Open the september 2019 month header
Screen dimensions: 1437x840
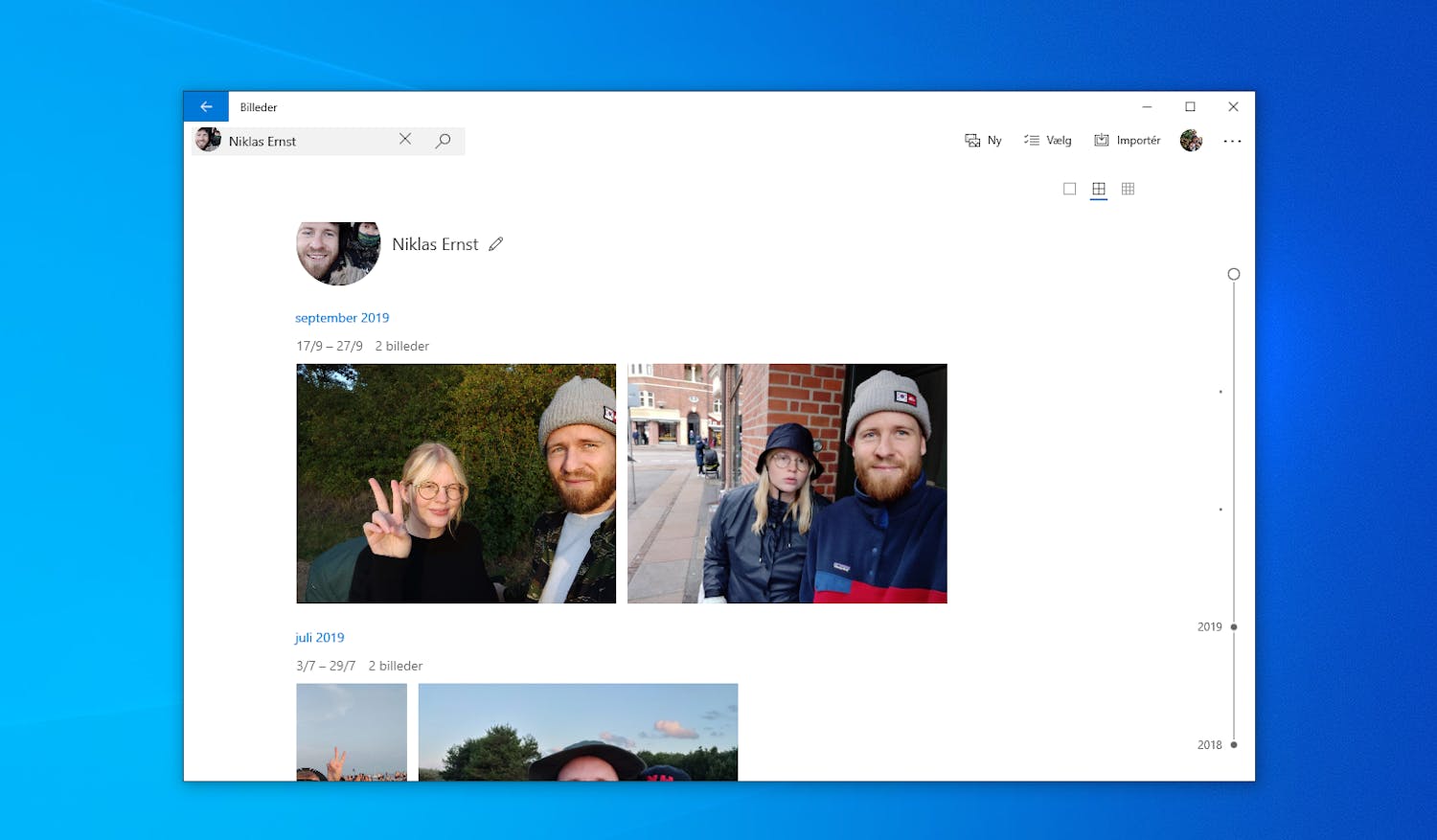(x=342, y=317)
